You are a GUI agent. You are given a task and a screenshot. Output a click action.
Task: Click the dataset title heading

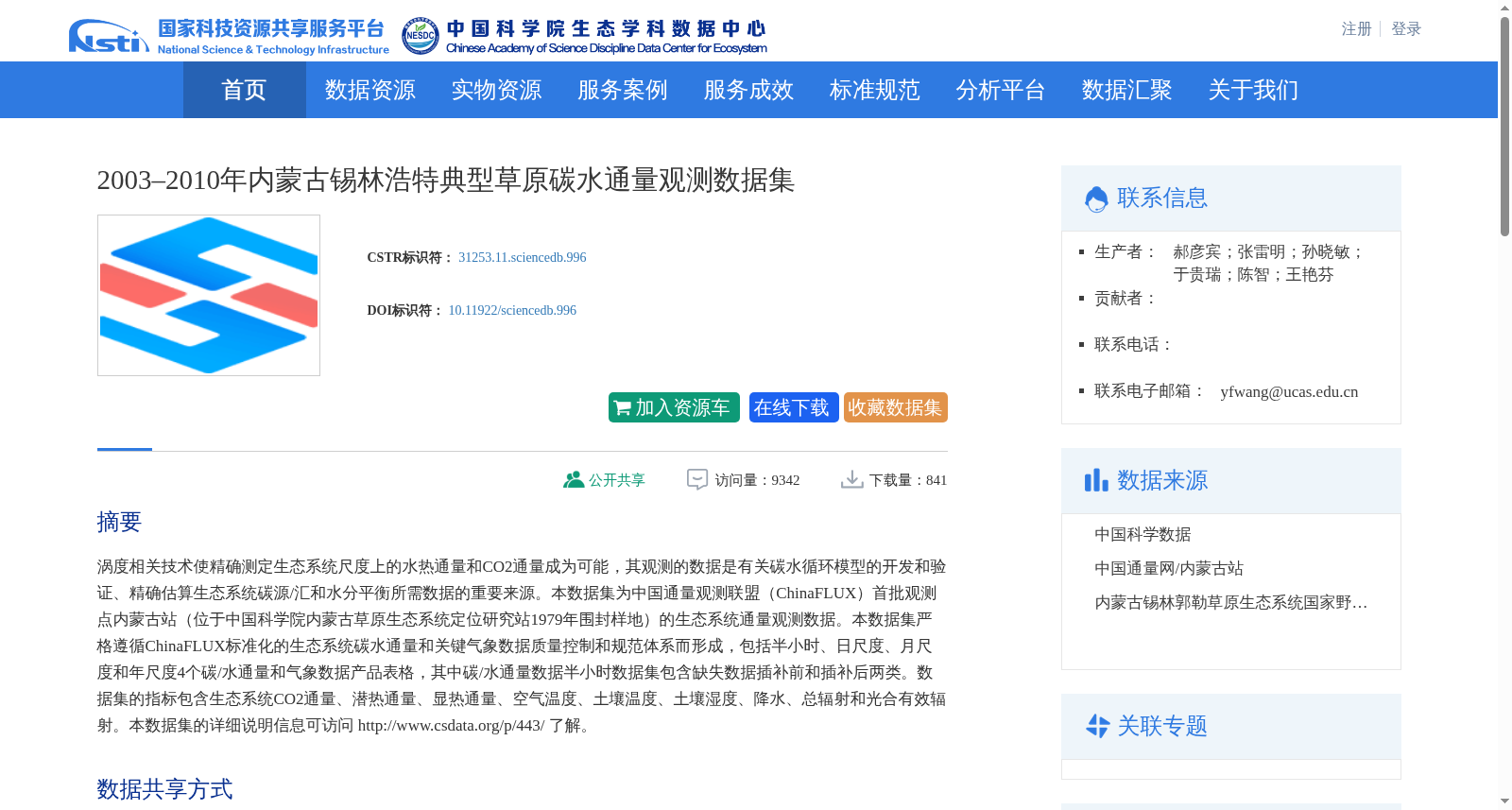[x=445, y=180]
